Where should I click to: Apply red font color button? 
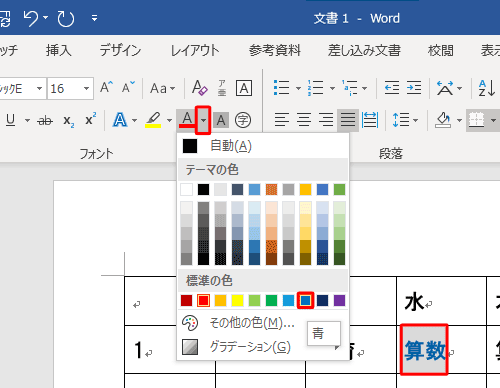tap(187, 120)
